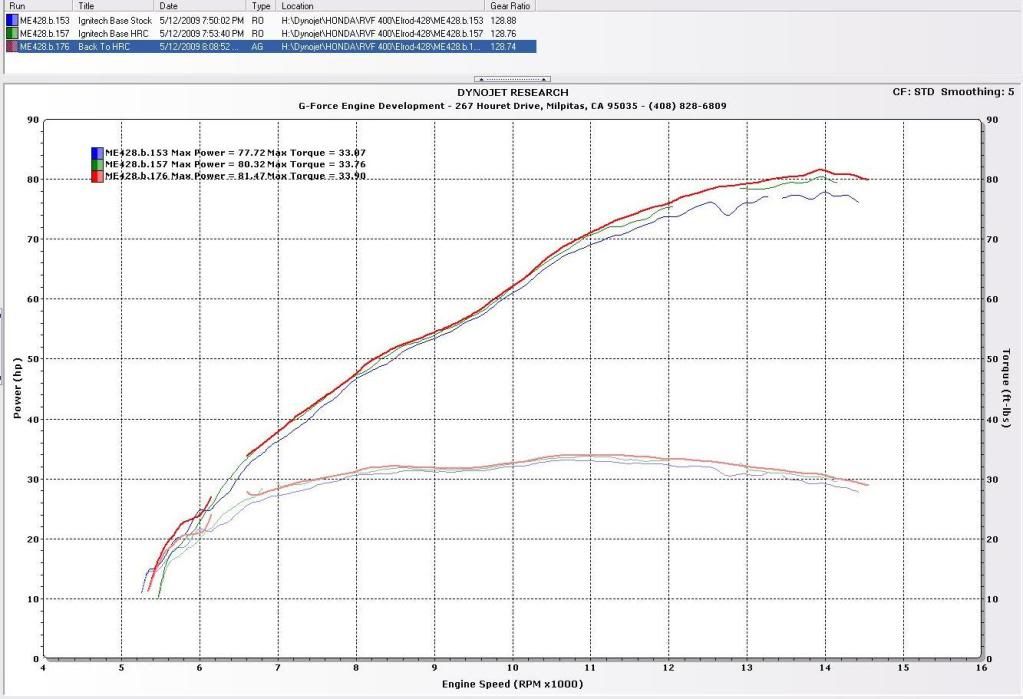This screenshot has height=699, width=1023.
Task: Click red legend swatch in graph
Action: 97,176
